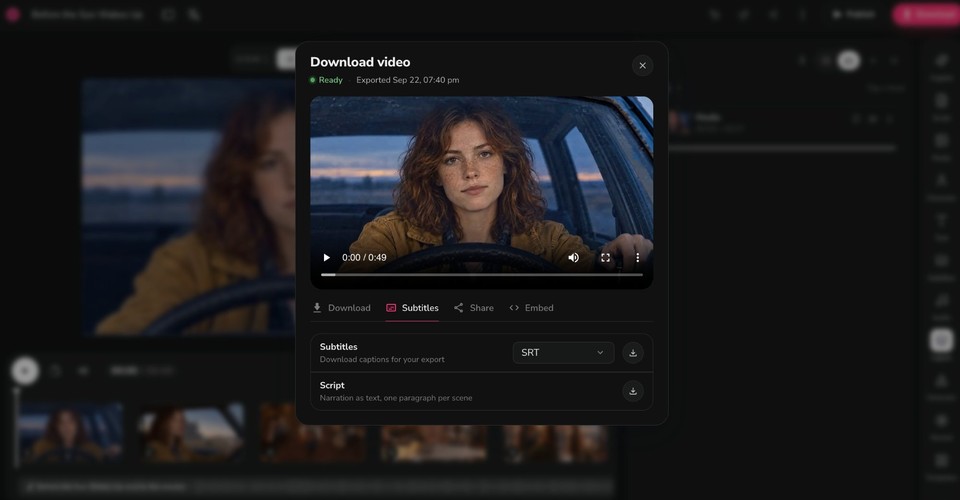Switch to the Download tab

tap(342, 308)
